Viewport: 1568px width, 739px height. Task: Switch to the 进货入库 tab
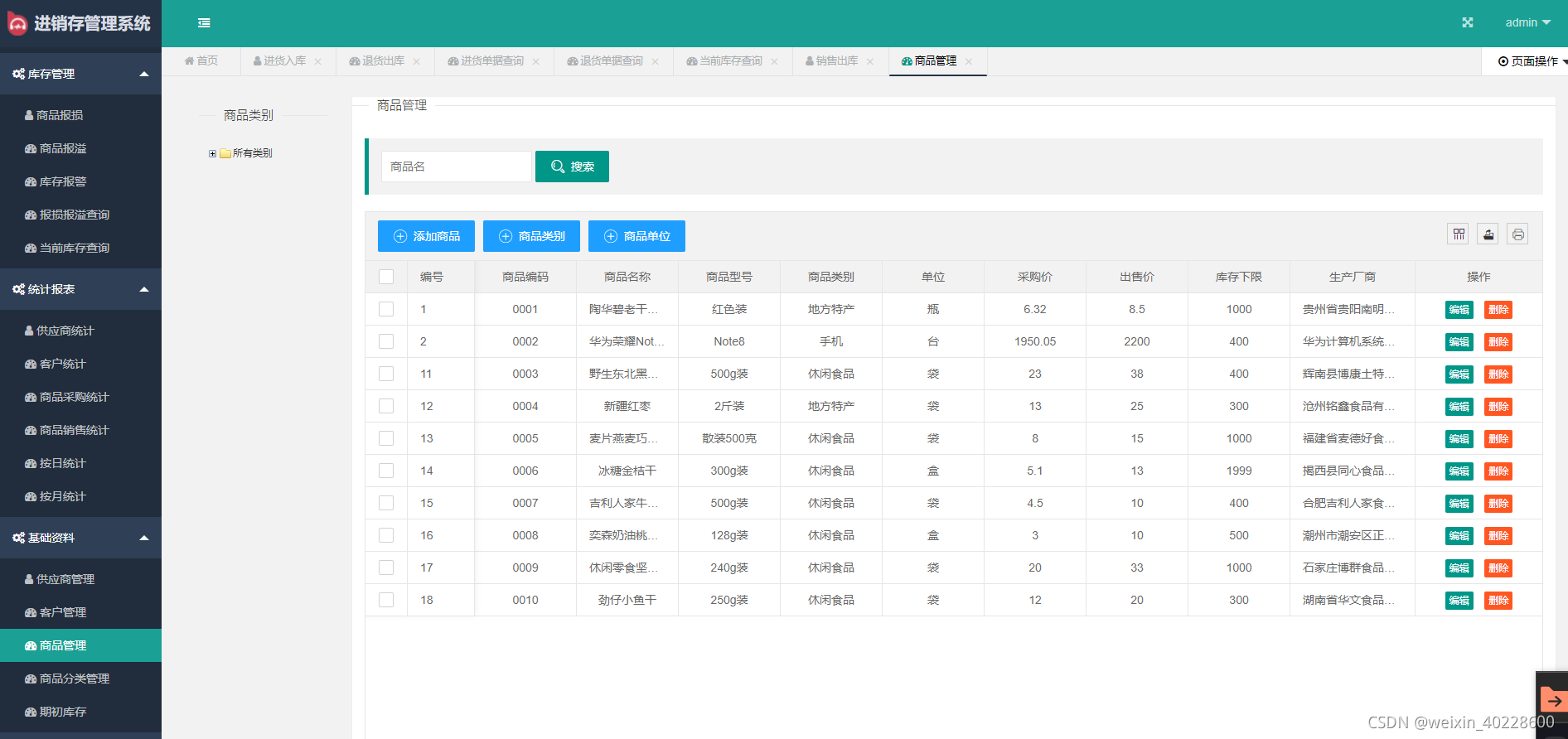point(279,61)
